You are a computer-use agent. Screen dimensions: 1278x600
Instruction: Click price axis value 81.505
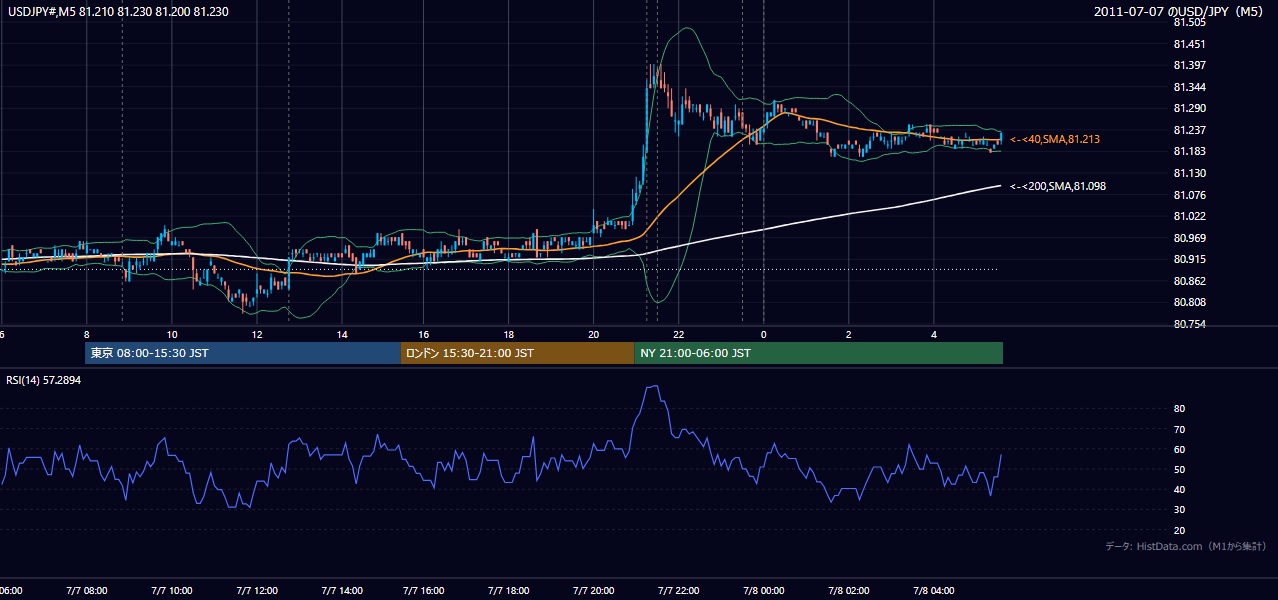(x=1188, y=22)
